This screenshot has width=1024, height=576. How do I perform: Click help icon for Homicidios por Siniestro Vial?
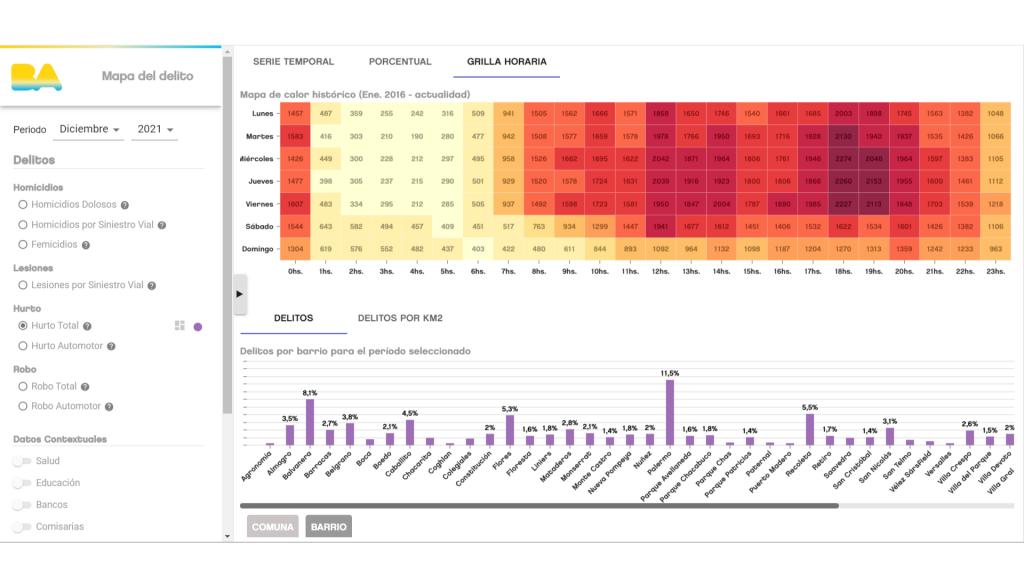pos(161,225)
